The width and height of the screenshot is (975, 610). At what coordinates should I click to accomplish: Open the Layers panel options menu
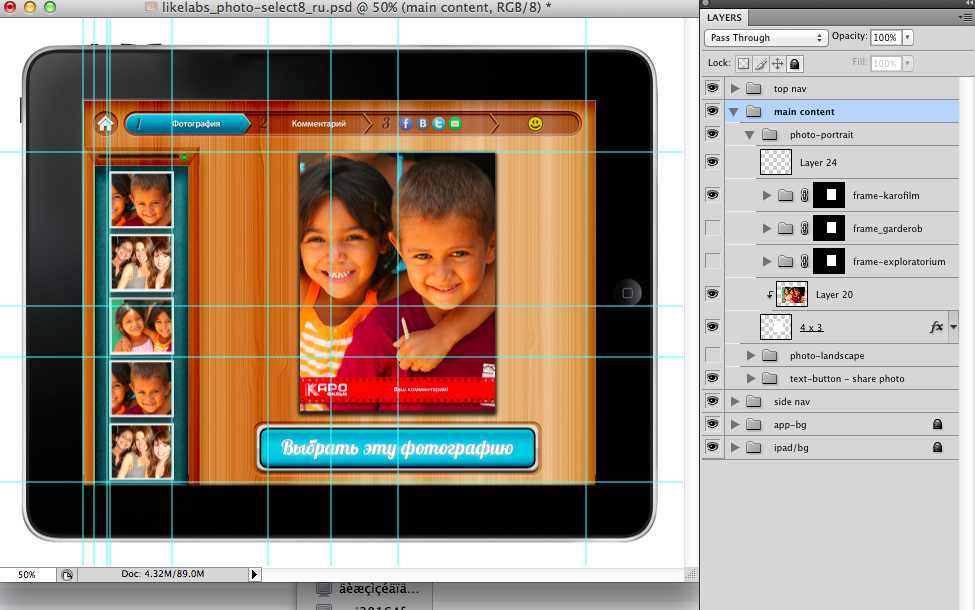[963, 17]
